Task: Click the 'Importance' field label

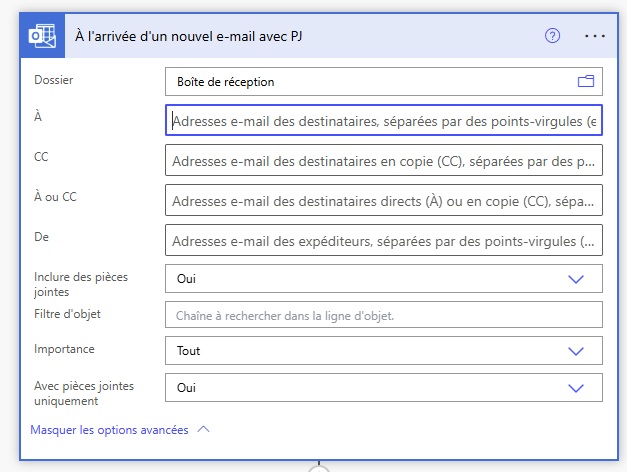Action: pyautogui.click(x=64, y=349)
